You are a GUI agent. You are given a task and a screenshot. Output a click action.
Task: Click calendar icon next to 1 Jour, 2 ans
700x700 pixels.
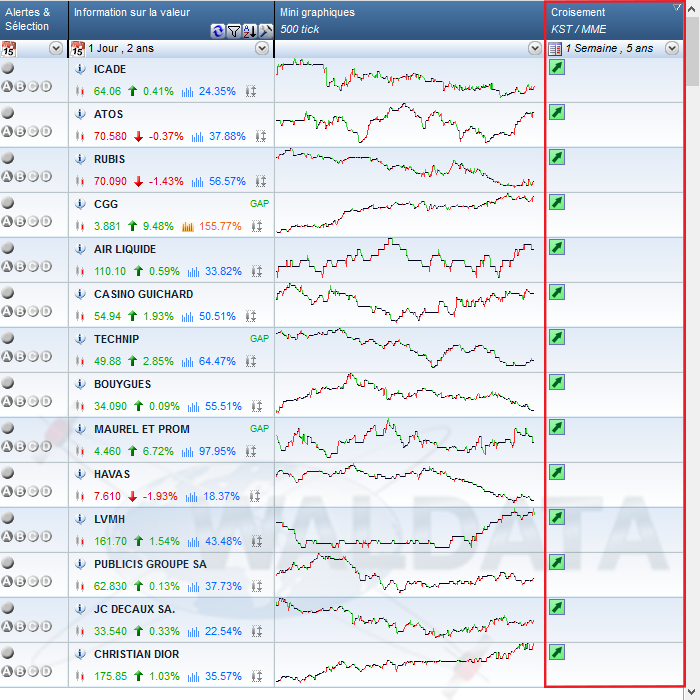[78, 49]
